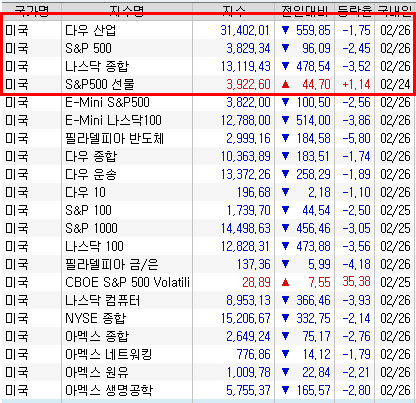Click the S&P 500 index row name
This screenshot has height=403, width=416.
(88, 48)
